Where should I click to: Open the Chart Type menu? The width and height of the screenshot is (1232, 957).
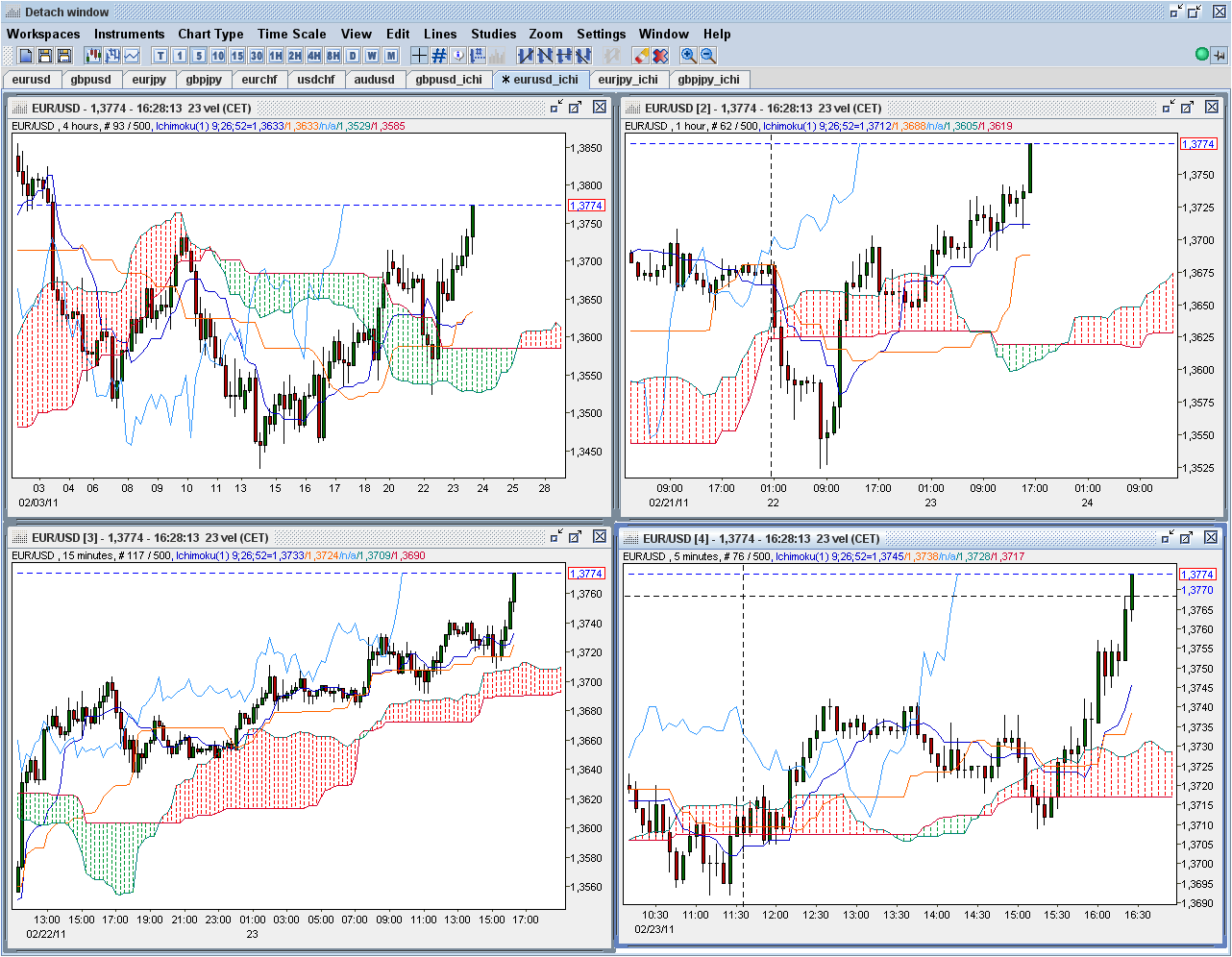pos(210,34)
